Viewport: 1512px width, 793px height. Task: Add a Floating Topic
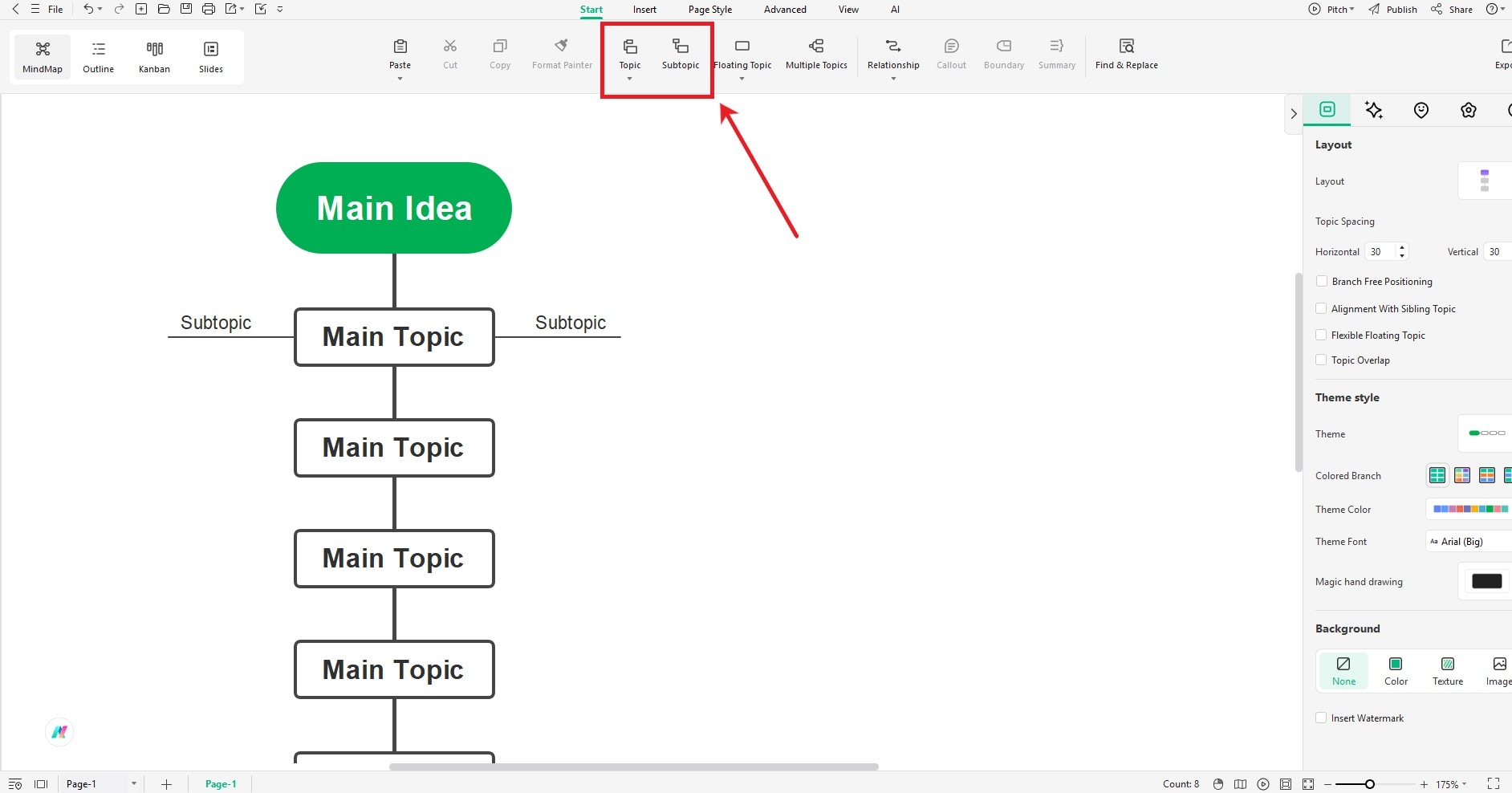(x=742, y=54)
